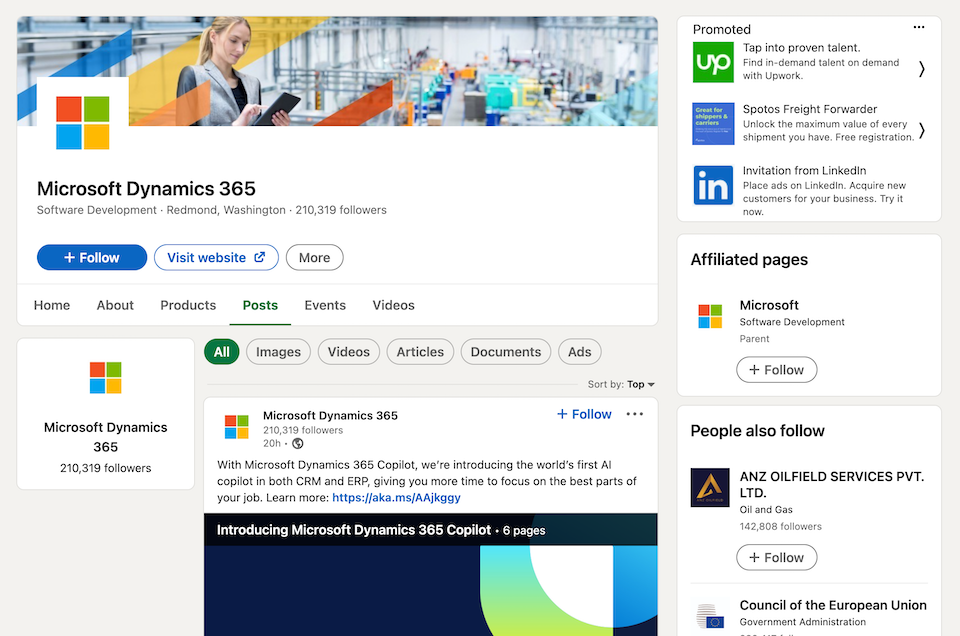The width and height of the screenshot is (960, 636).
Task: Filter posts by Articles
Action: pos(420,352)
